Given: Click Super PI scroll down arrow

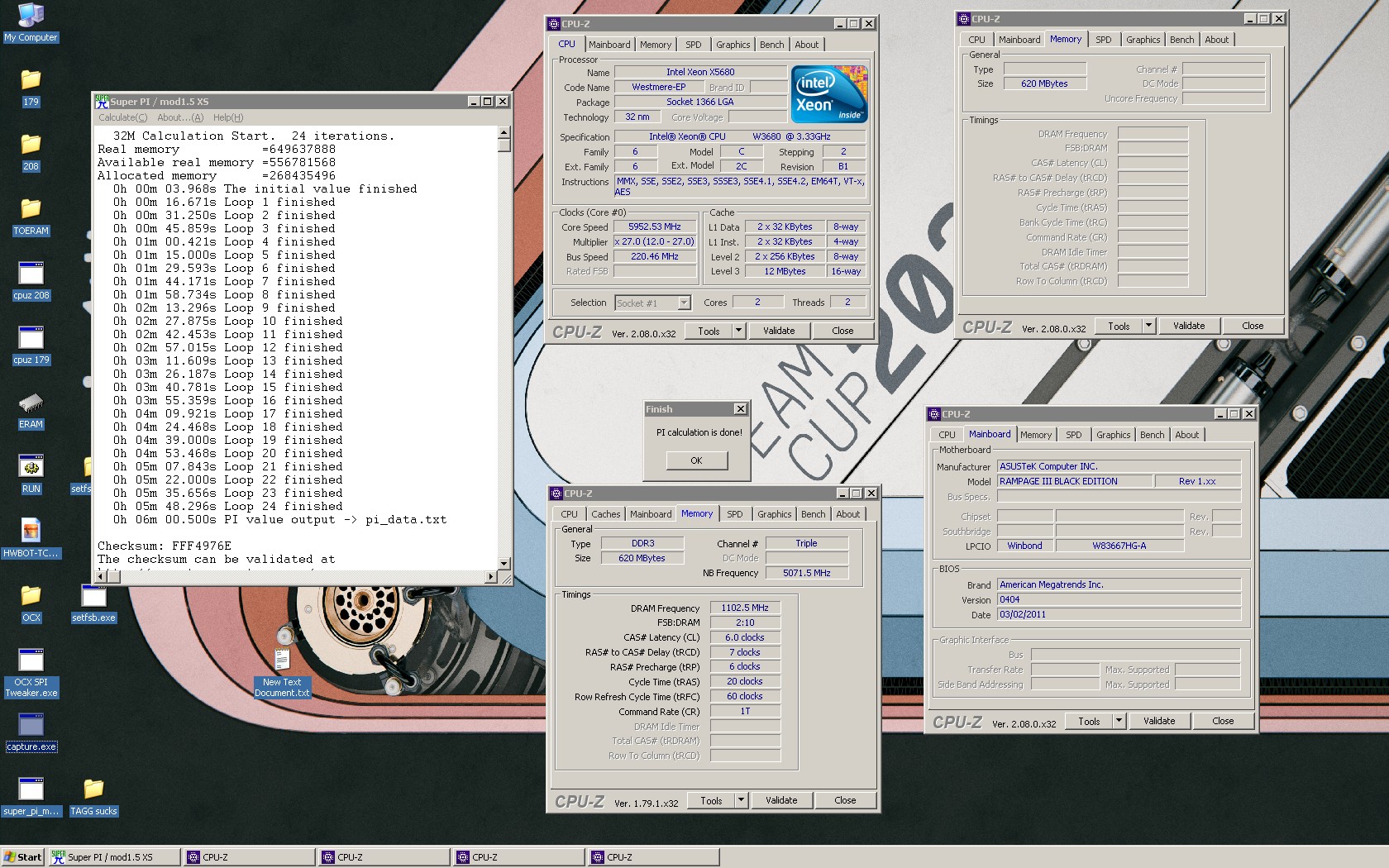Looking at the screenshot, I should coord(504,564).
